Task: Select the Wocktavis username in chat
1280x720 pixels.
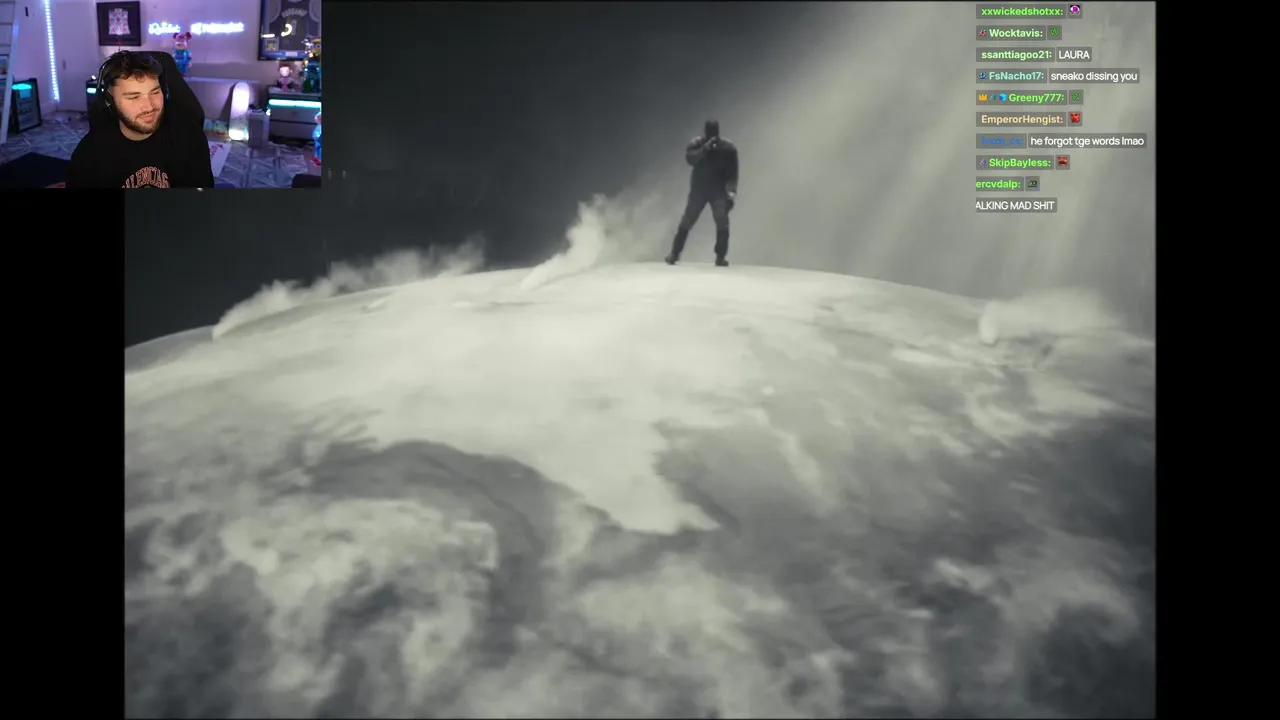Action: tap(1016, 33)
